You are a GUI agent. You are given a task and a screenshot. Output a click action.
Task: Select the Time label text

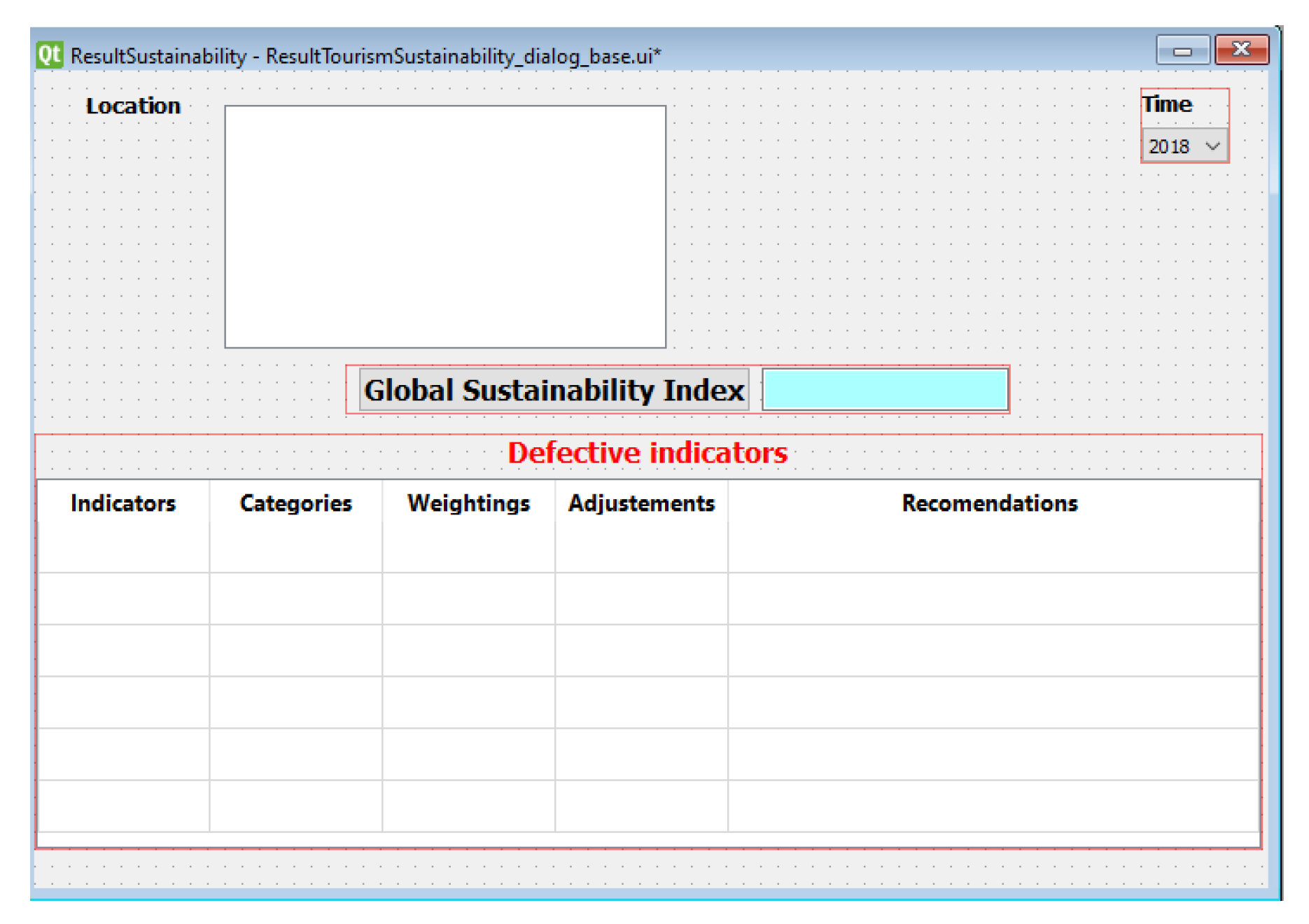(x=1167, y=104)
